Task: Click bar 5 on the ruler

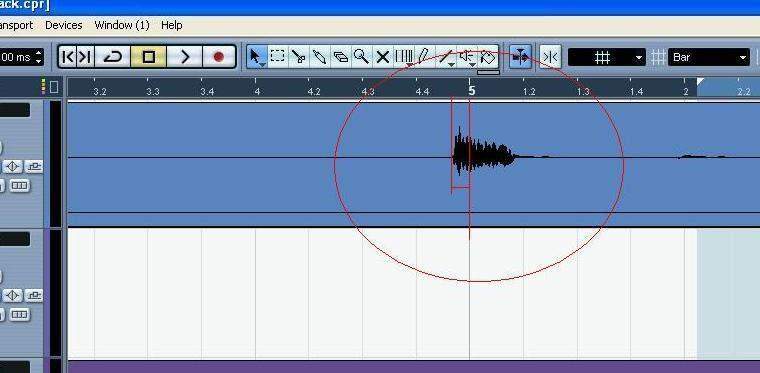Action: coord(472,90)
